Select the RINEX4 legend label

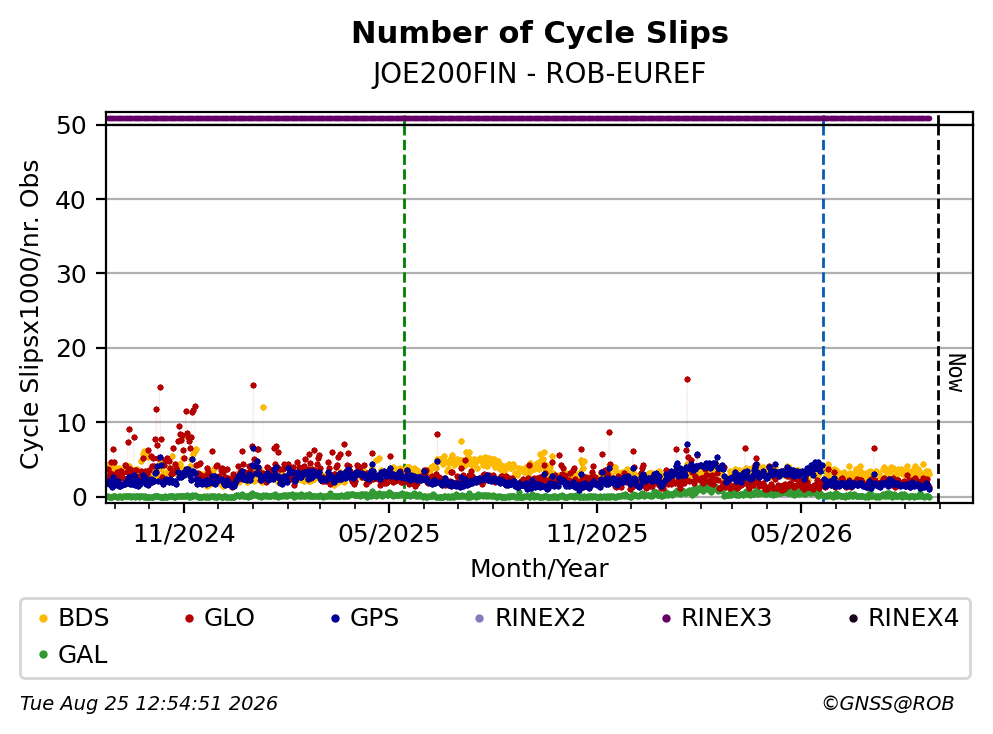913,618
